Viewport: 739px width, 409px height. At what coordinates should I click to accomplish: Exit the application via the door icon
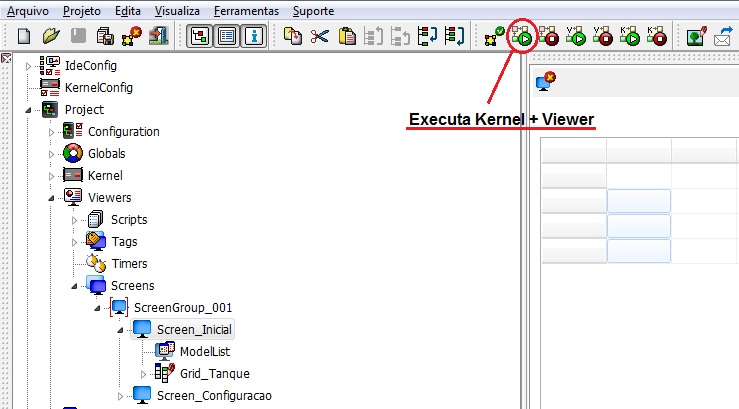click(159, 36)
